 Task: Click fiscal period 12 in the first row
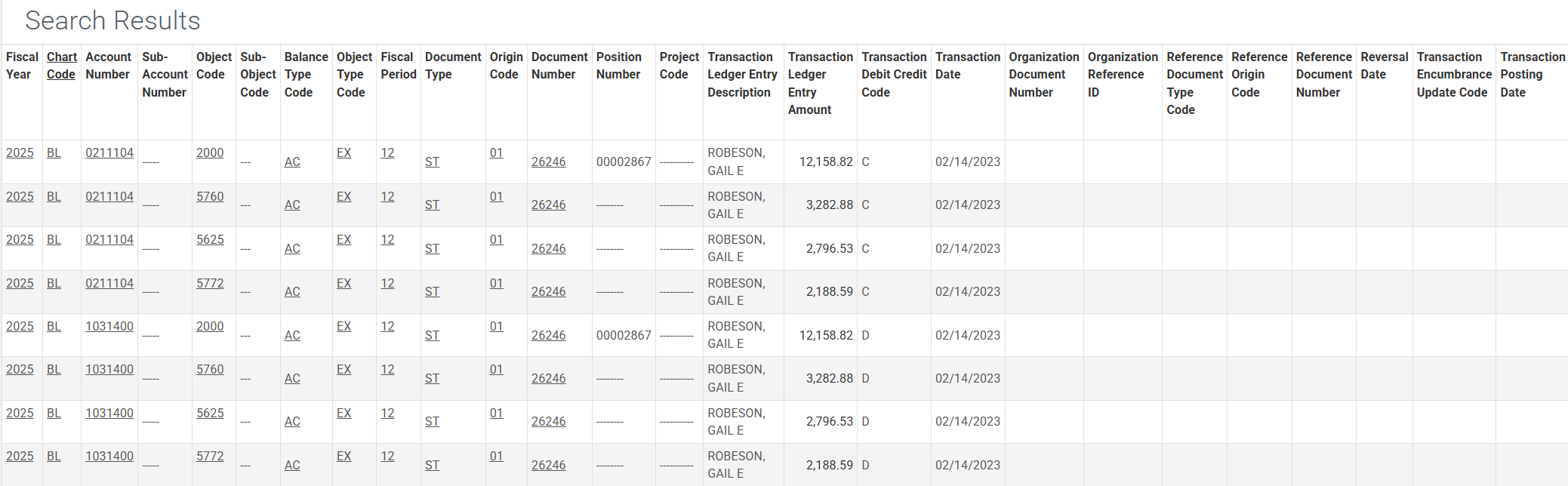click(x=387, y=152)
